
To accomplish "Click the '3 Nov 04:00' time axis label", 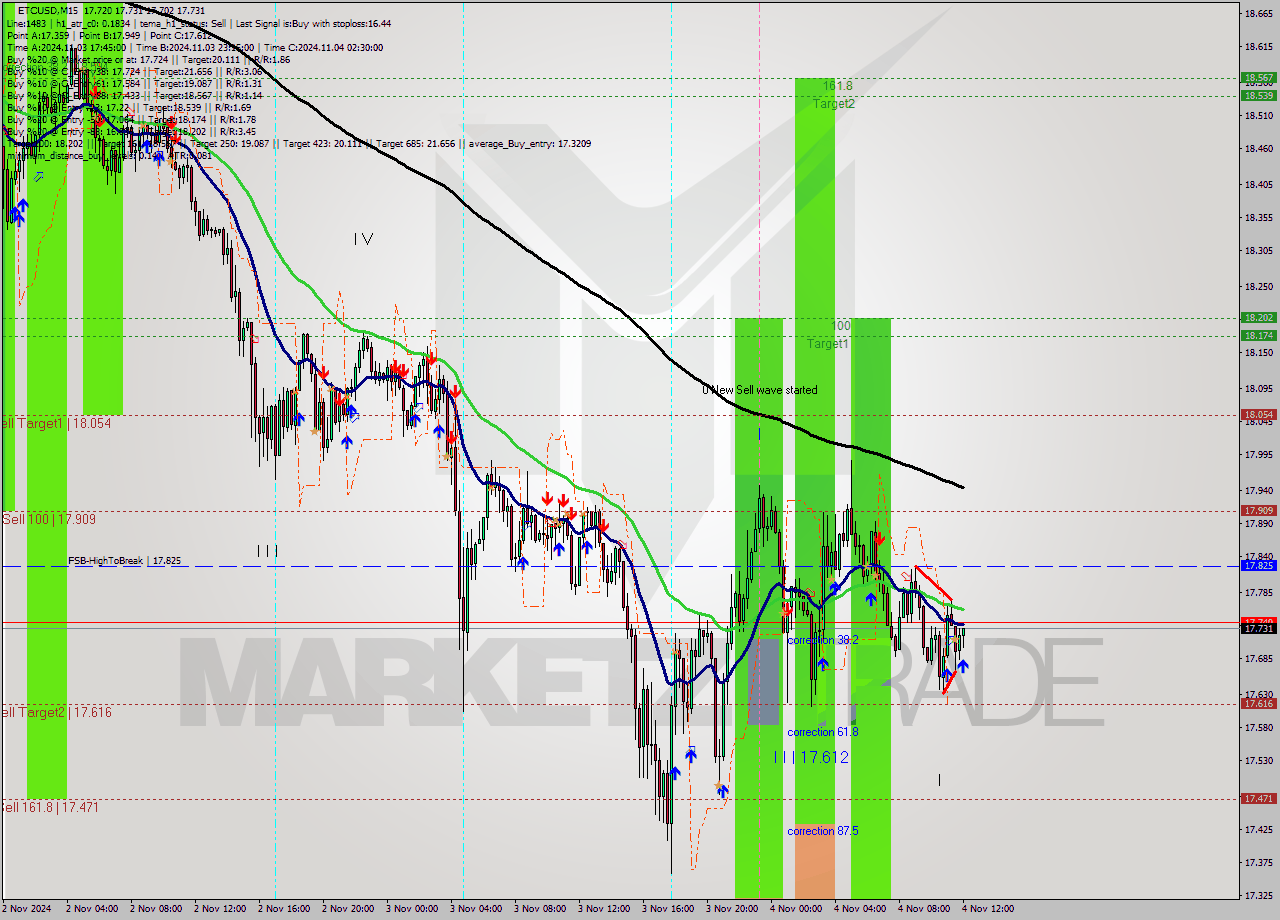I will coord(476,909).
